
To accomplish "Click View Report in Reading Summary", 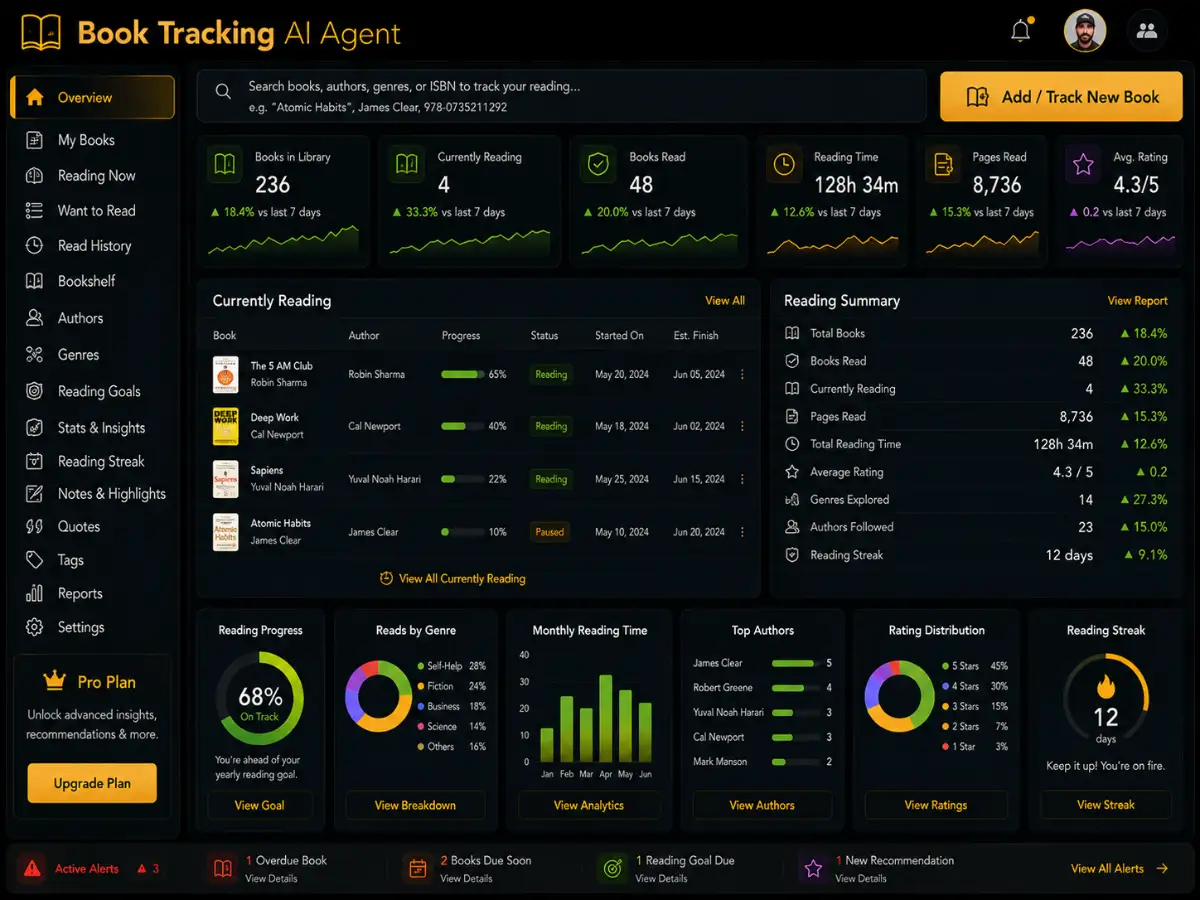I will tap(1138, 300).
